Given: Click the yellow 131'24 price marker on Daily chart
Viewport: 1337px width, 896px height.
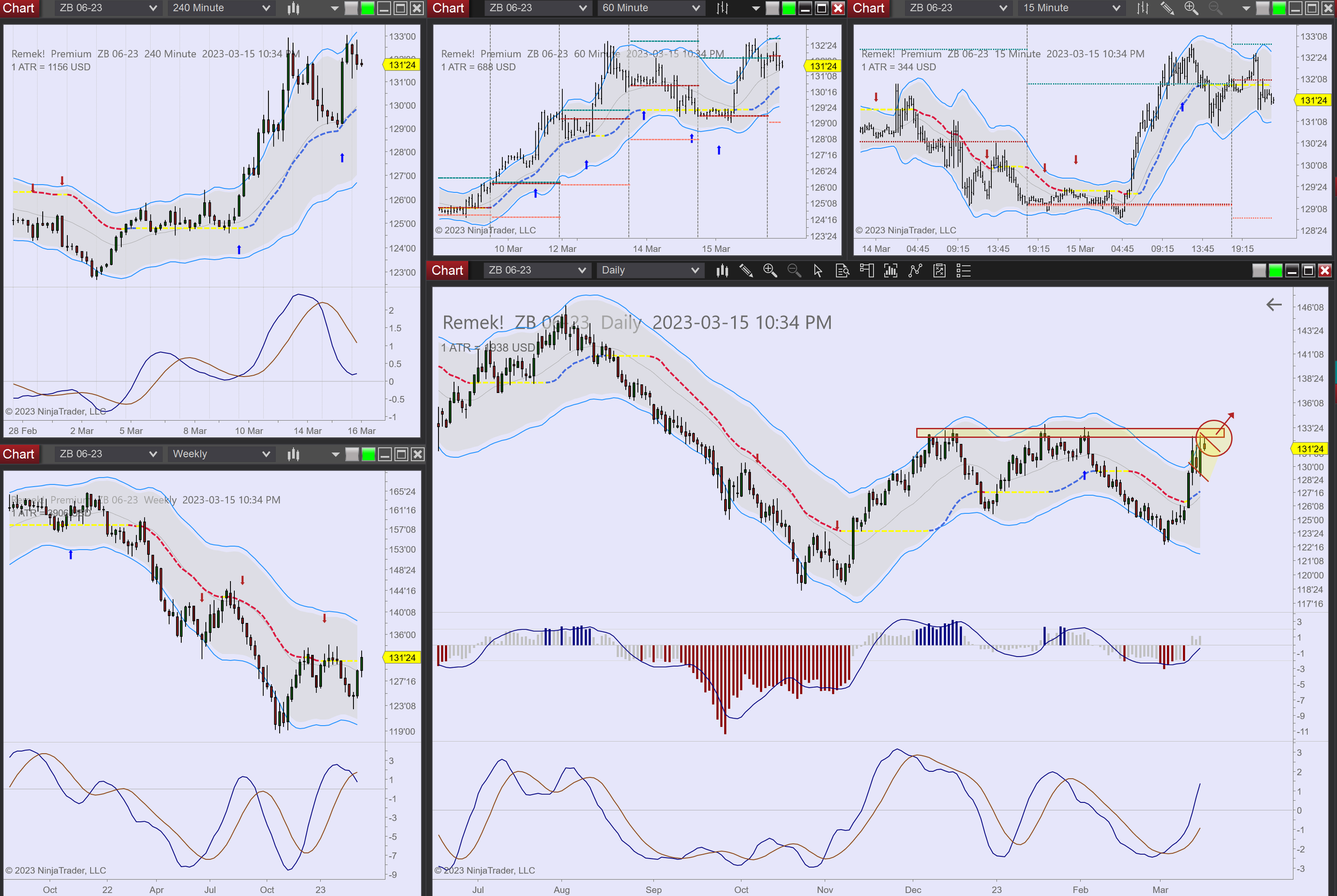Looking at the screenshot, I should (x=1310, y=449).
